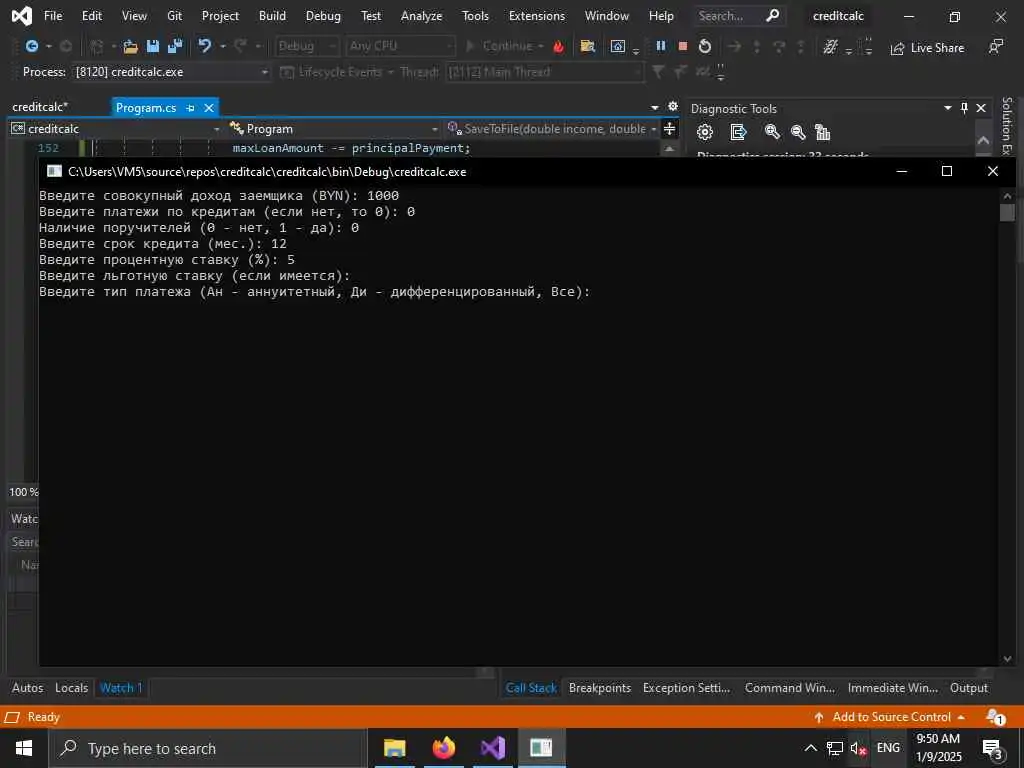Pin the Diagnostic Tools panel

965,108
